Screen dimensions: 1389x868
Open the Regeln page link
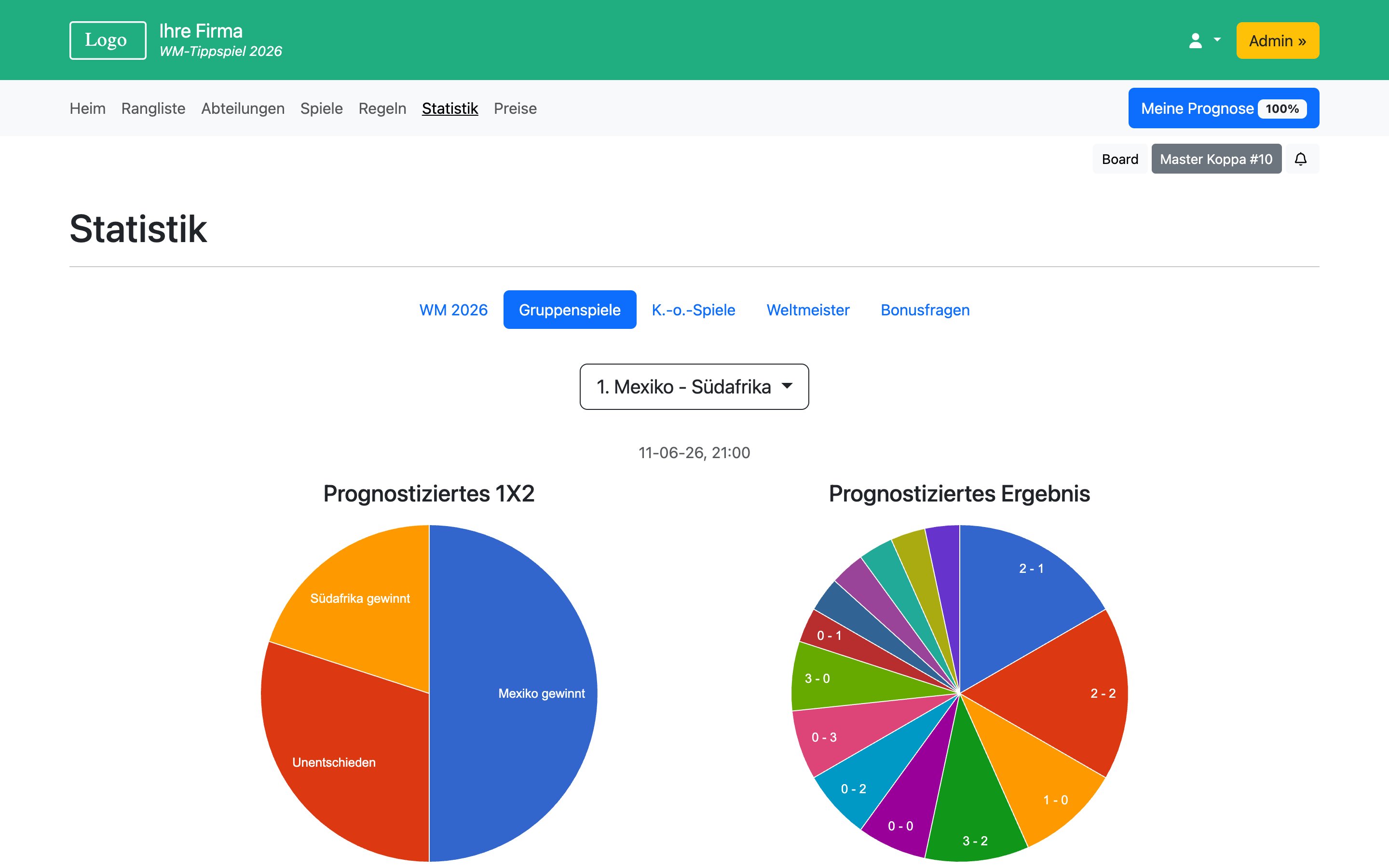(x=382, y=108)
